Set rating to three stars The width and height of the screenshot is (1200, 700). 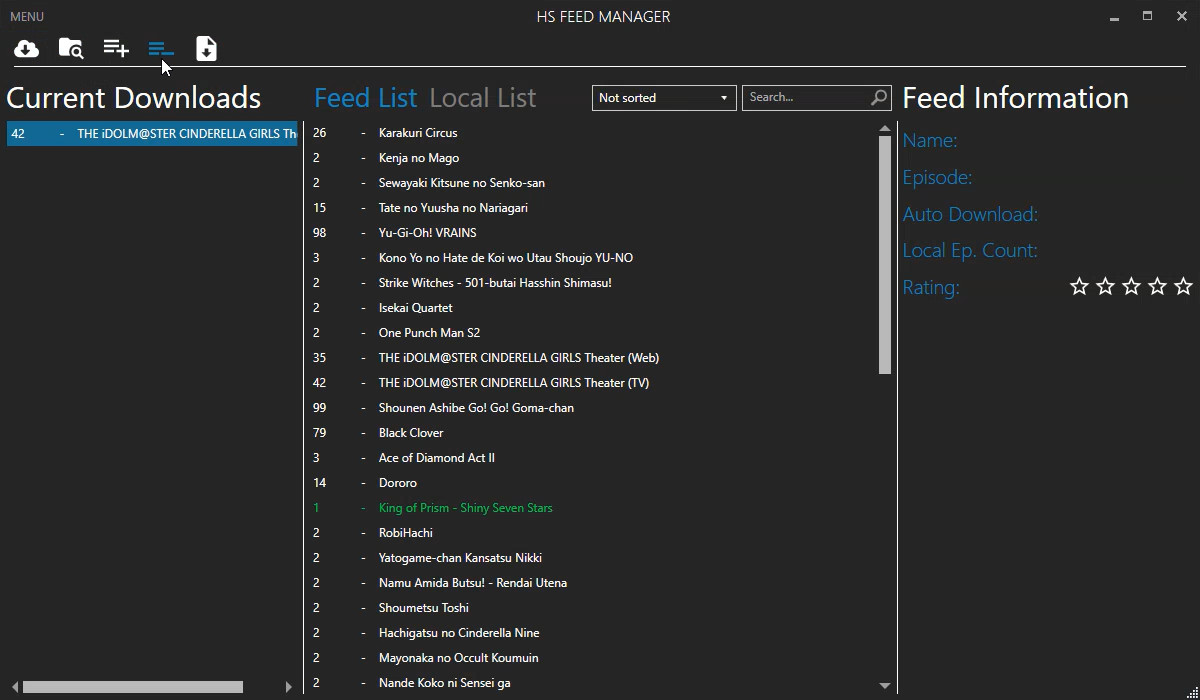(x=1131, y=287)
